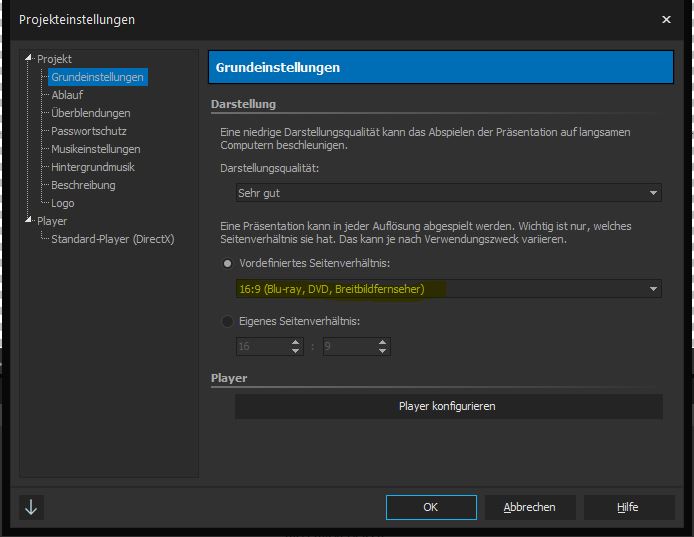The height and width of the screenshot is (537, 694).
Task: Select Standard-Player (DirectX) entry
Action: tap(113, 239)
